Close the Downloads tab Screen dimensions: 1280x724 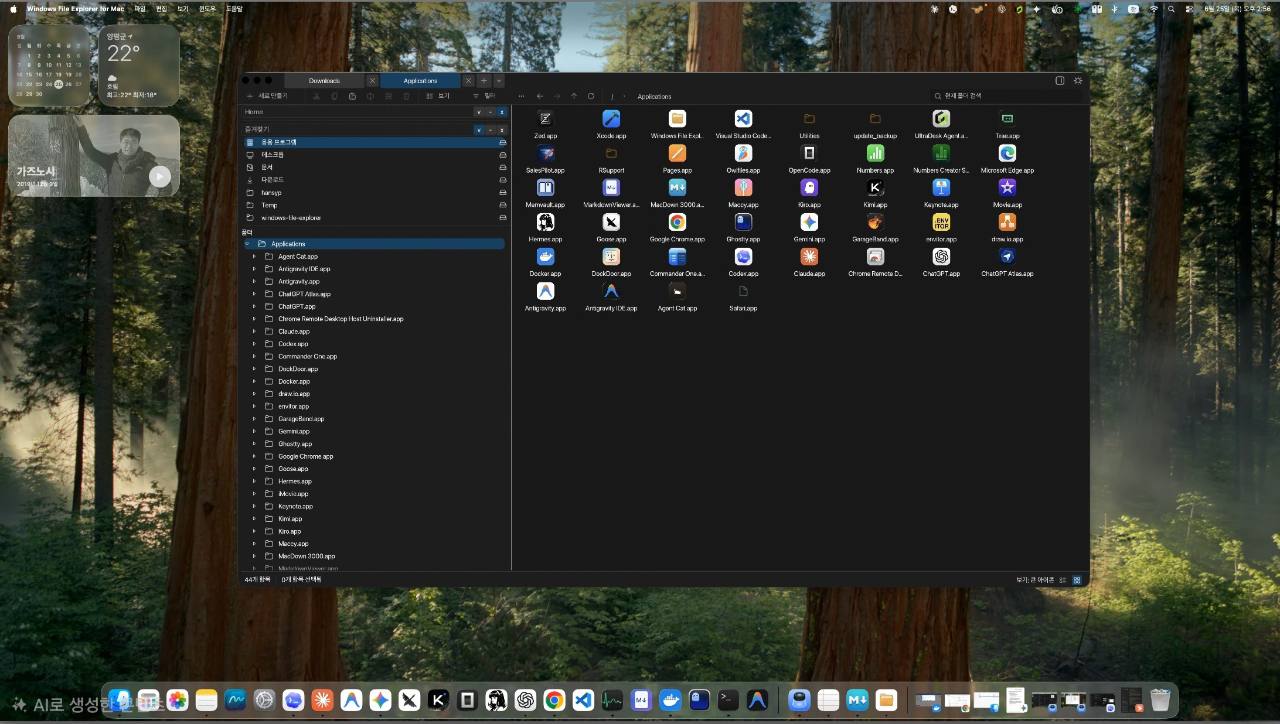pos(372,80)
